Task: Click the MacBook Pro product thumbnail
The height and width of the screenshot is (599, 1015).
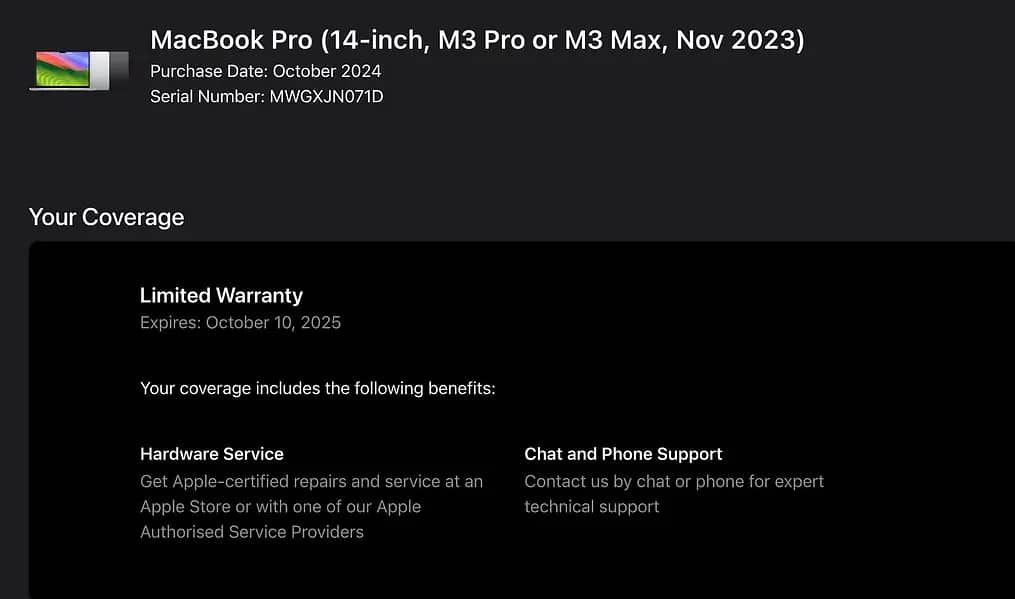Action: click(79, 70)
